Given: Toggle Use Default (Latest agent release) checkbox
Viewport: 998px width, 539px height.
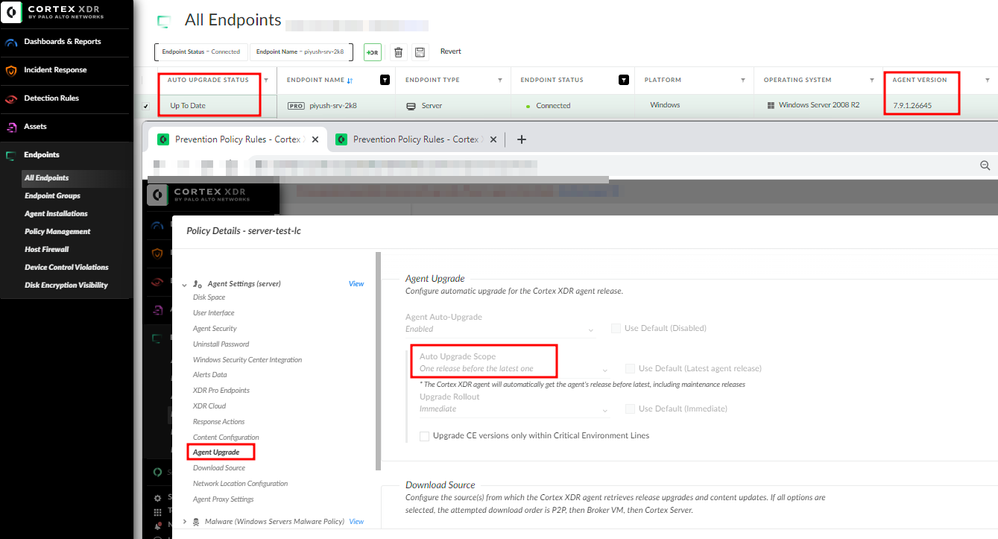Looking at the screenshot, I should point(629,368).
